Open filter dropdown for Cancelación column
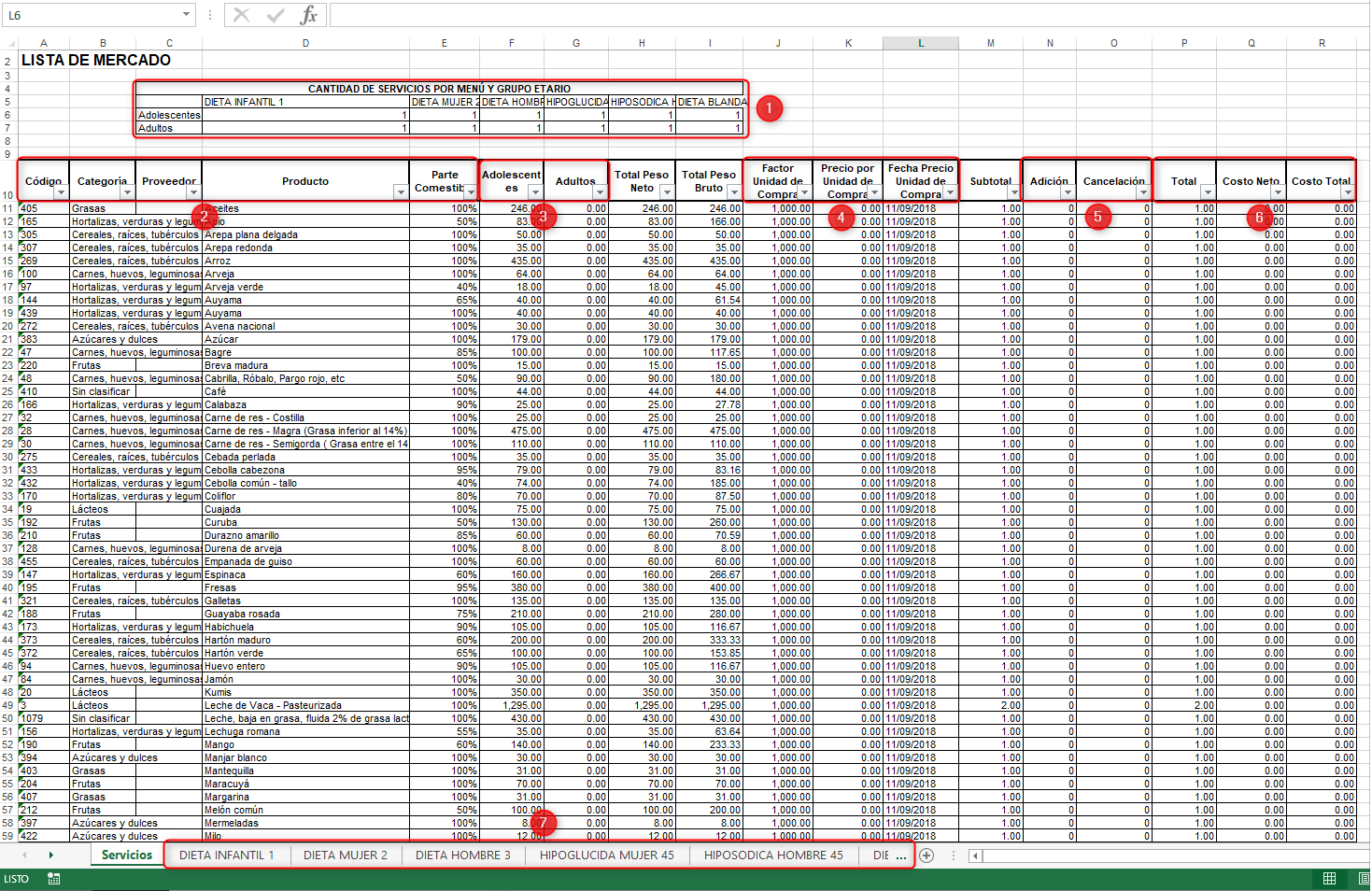 click(1143, 193)
